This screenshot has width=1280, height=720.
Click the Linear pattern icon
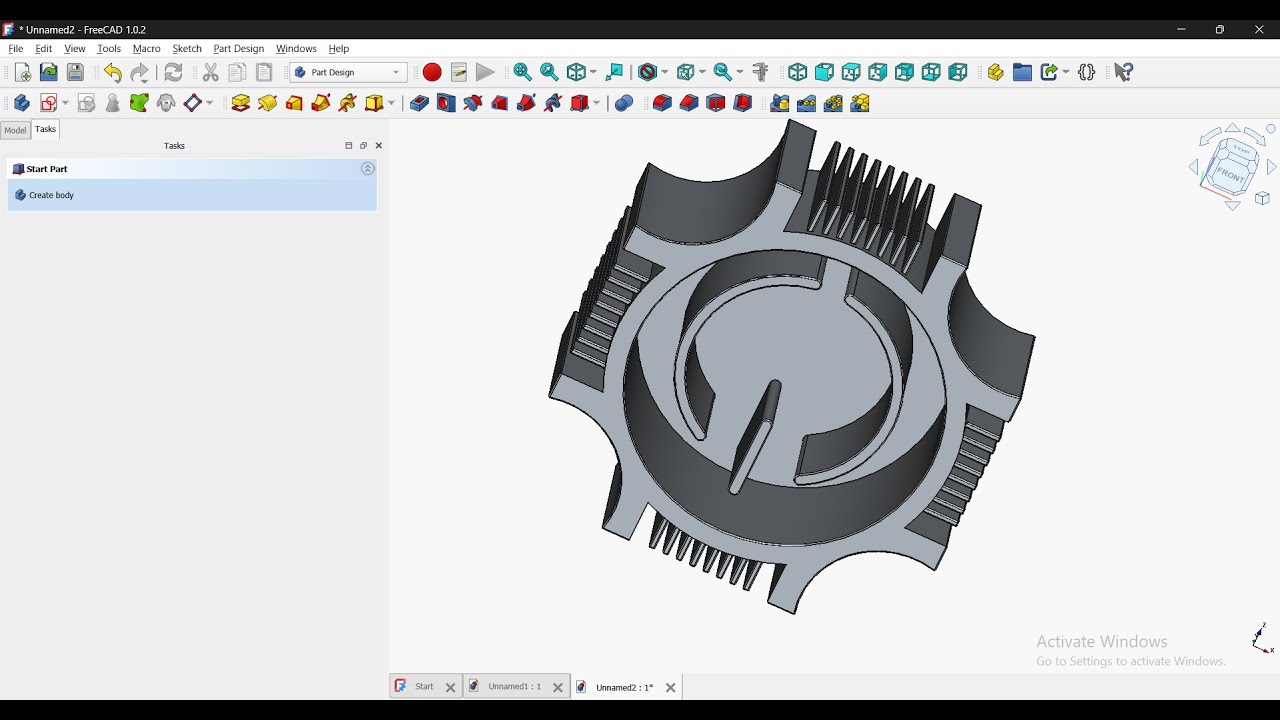pos(807,103)
